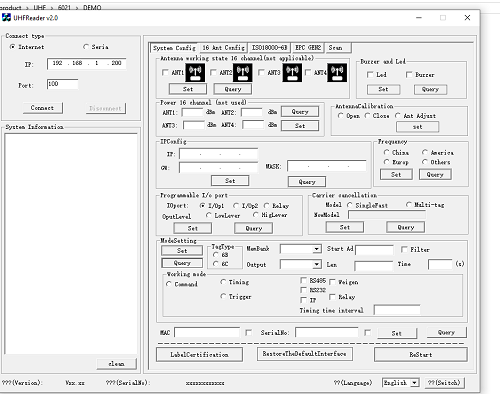Enable the ANT4 checkbox
This screenshot has width=500, height=394.
(x=308, y=72)
